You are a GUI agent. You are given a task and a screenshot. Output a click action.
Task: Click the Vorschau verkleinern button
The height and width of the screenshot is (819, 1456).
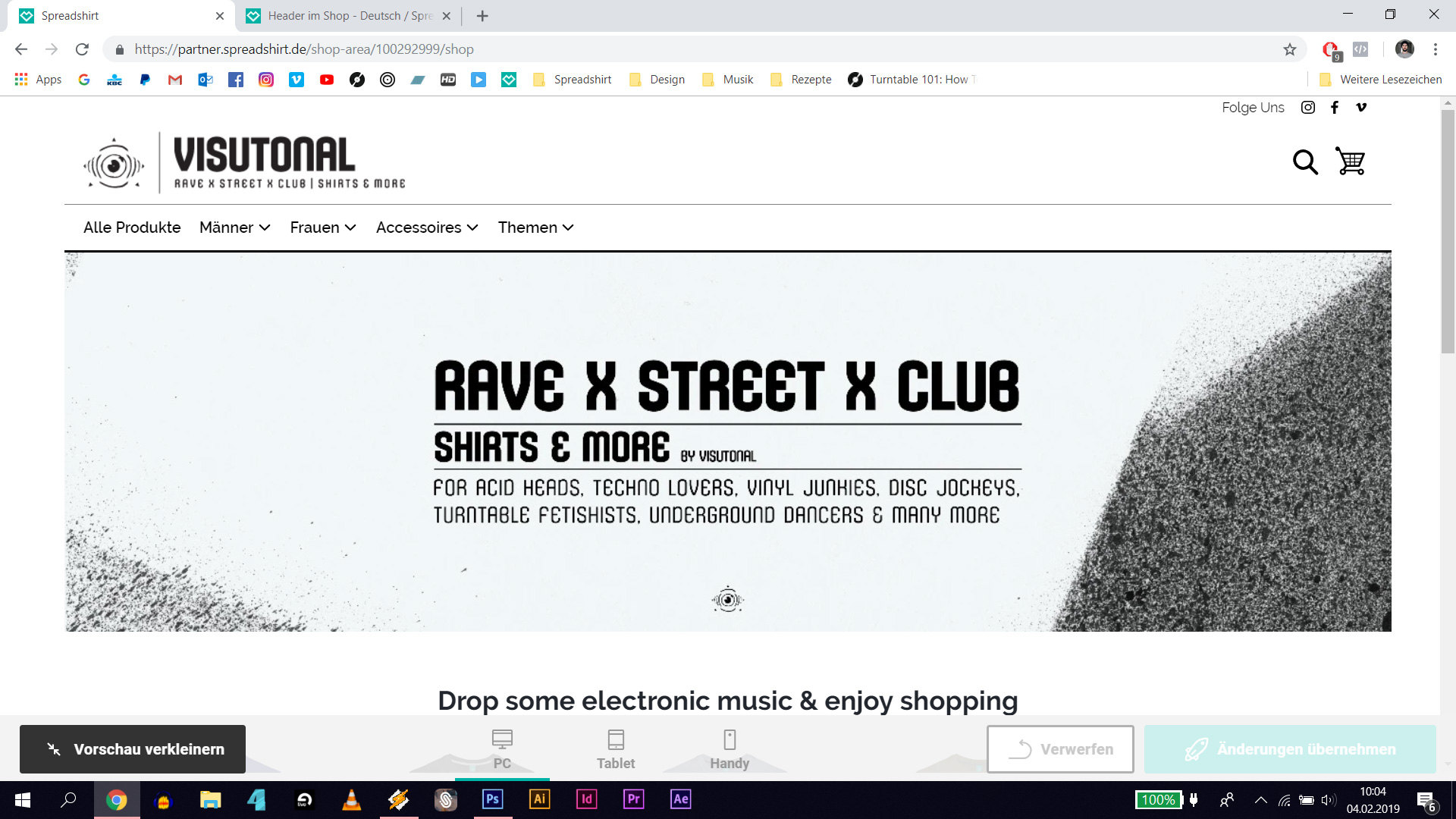point(133,749)
